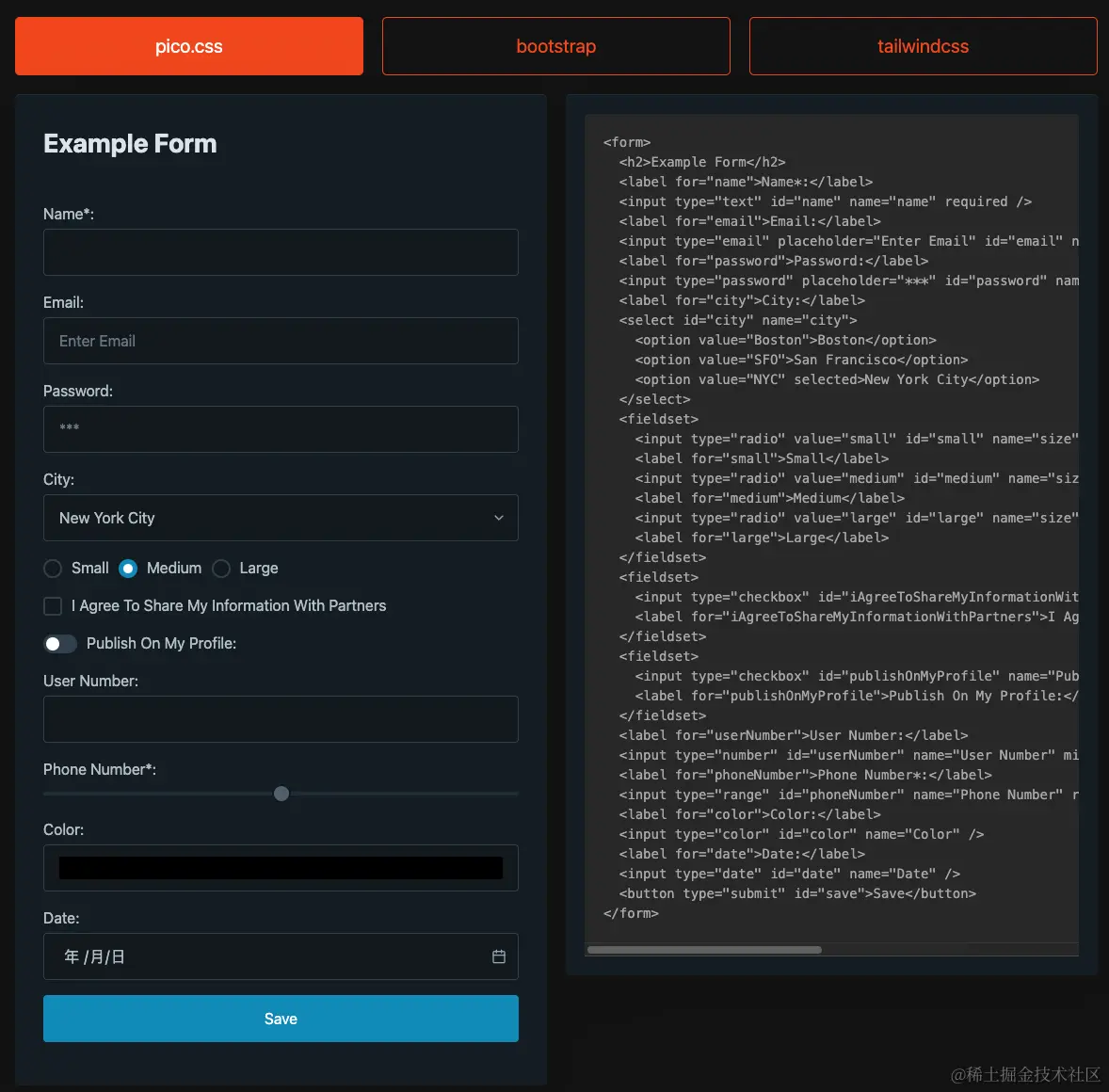Screen dimensions: 1109x1092
Task: Click the '<button type="submit"' code line
Action: (797, 894)
